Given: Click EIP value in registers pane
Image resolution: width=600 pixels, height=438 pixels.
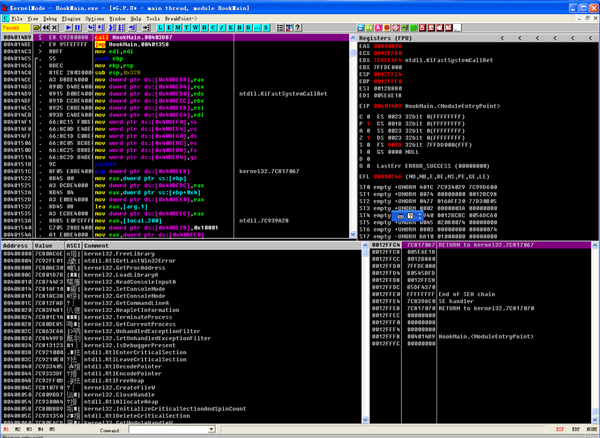Looking at the screenshot, I should pyautogui.click(x=387, y=106).
